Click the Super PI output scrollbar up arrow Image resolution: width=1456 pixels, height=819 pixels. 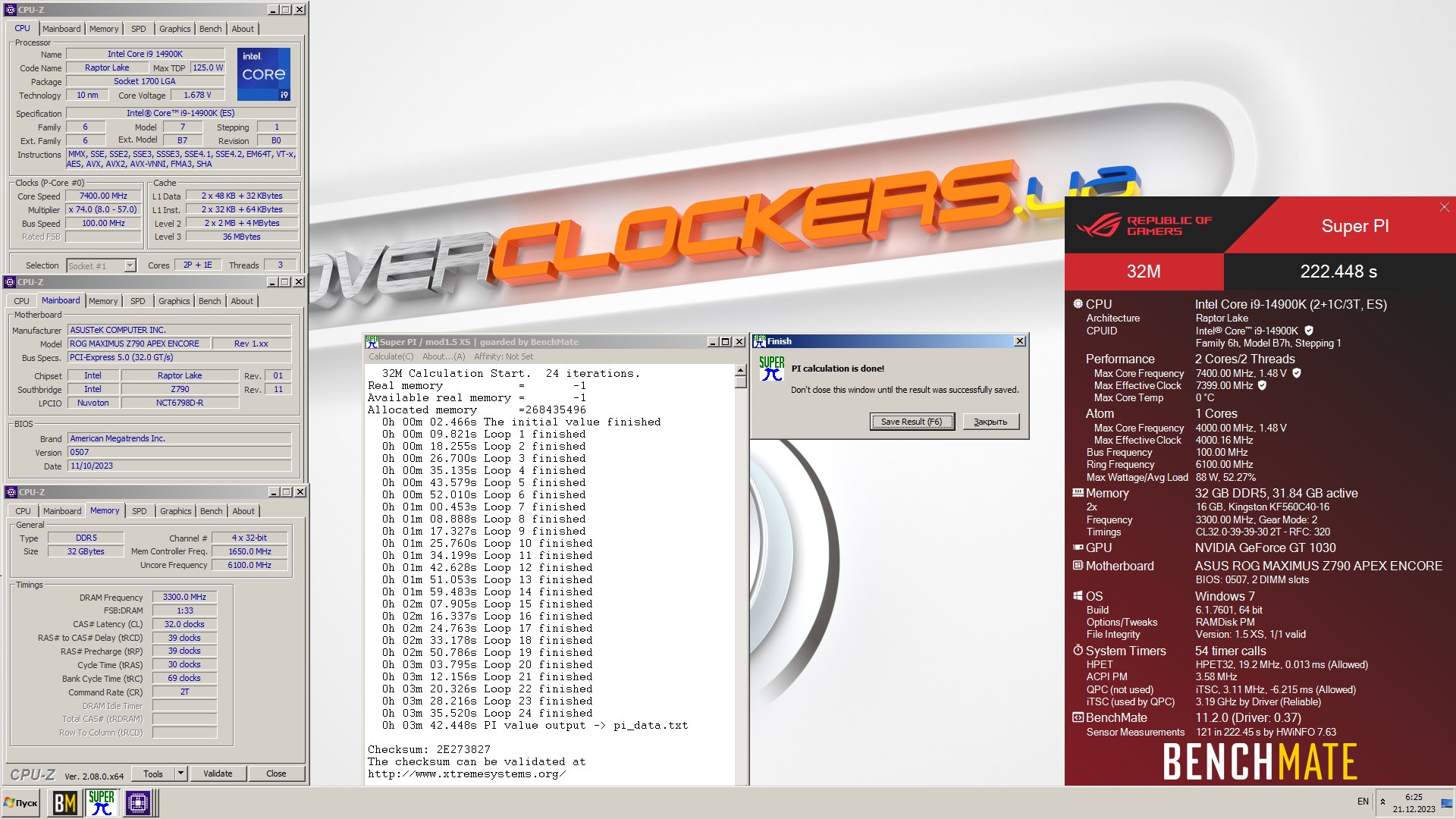[x=740, y=371]
